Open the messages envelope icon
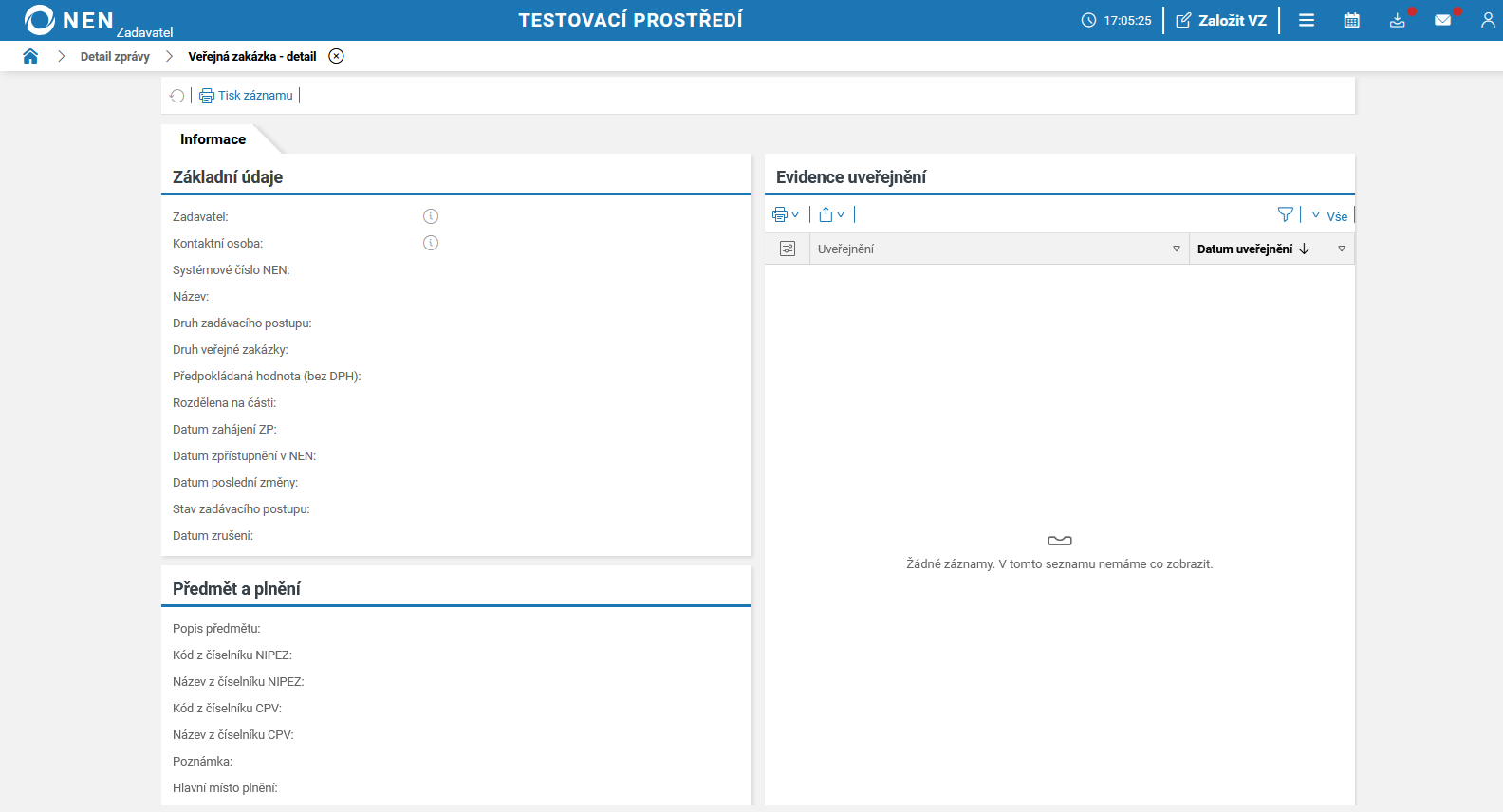This screenshot has width=1503, height=812. pos(1443,20)
